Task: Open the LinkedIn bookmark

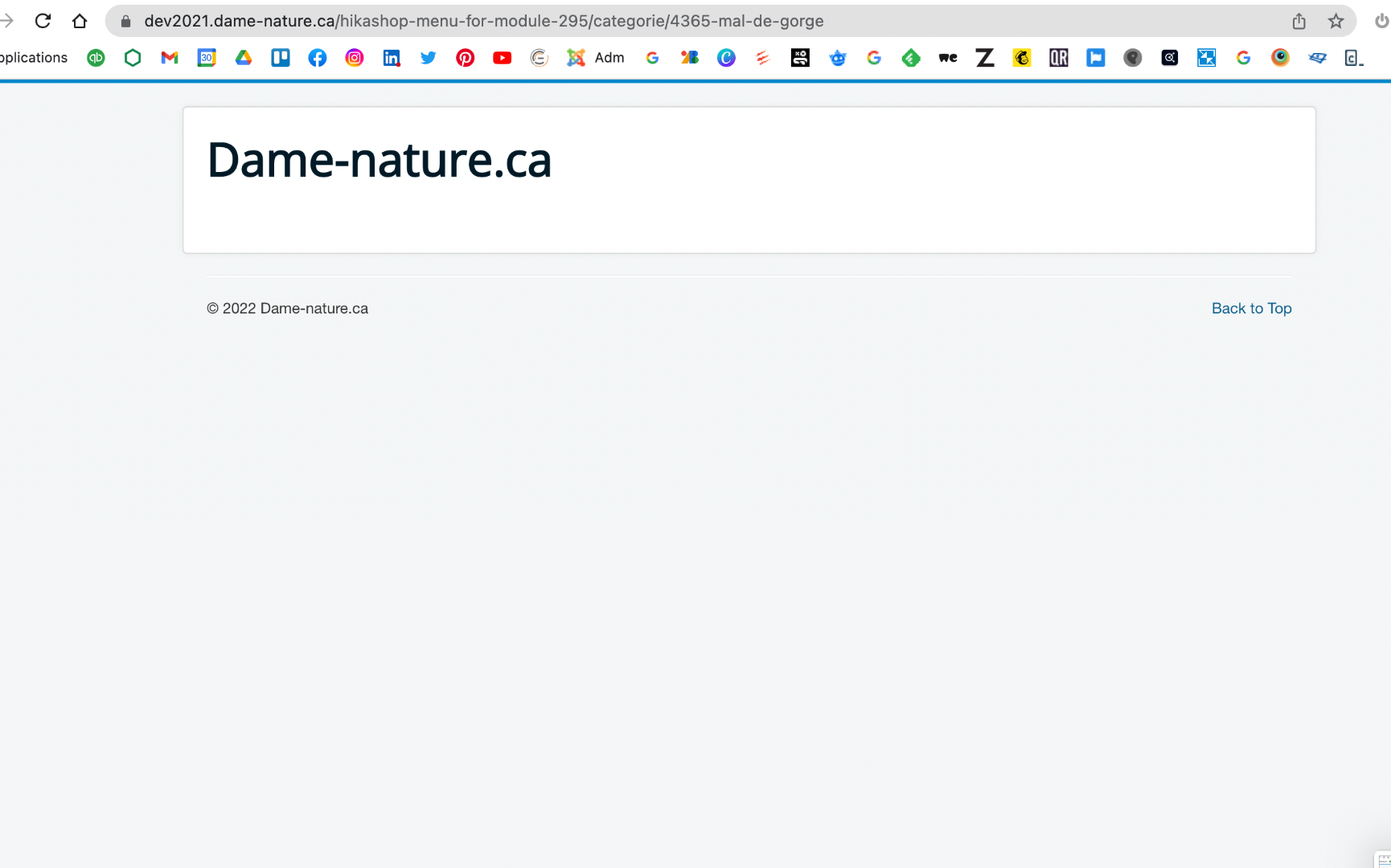Action: 392,58
